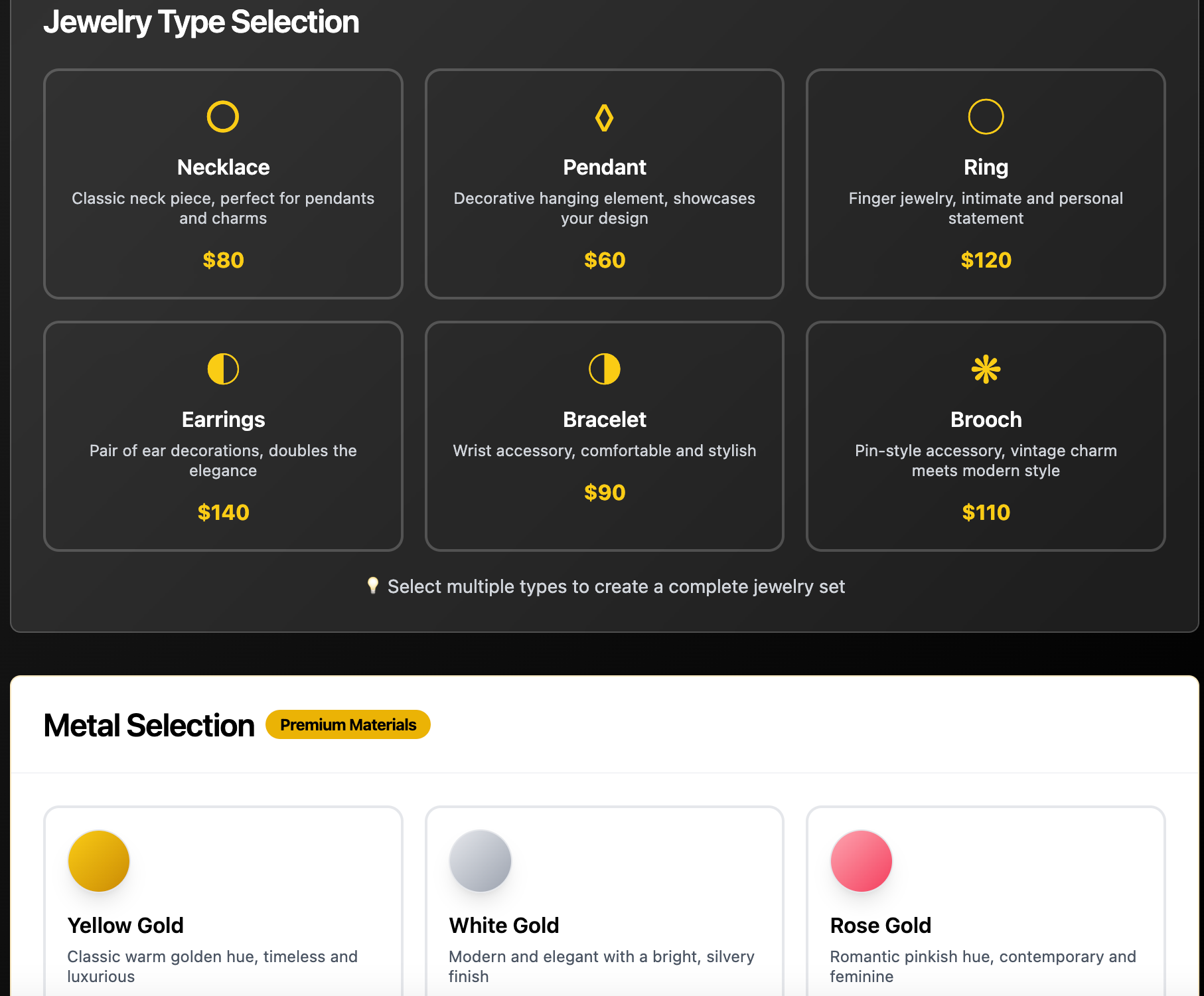Click the Jewelry Type Selection heading
The height and width of the screenshot is (996, 1204).
201,22
